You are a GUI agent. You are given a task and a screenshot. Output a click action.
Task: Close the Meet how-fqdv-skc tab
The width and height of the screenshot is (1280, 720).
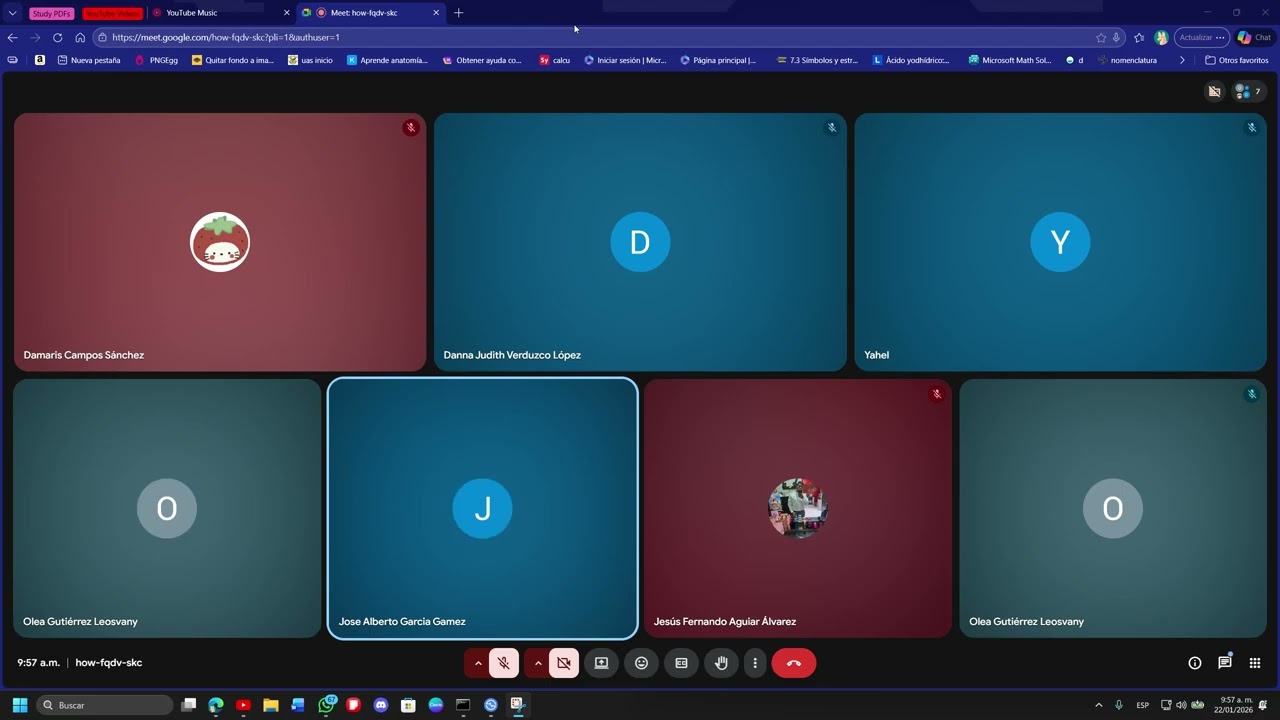pos(436,13)
